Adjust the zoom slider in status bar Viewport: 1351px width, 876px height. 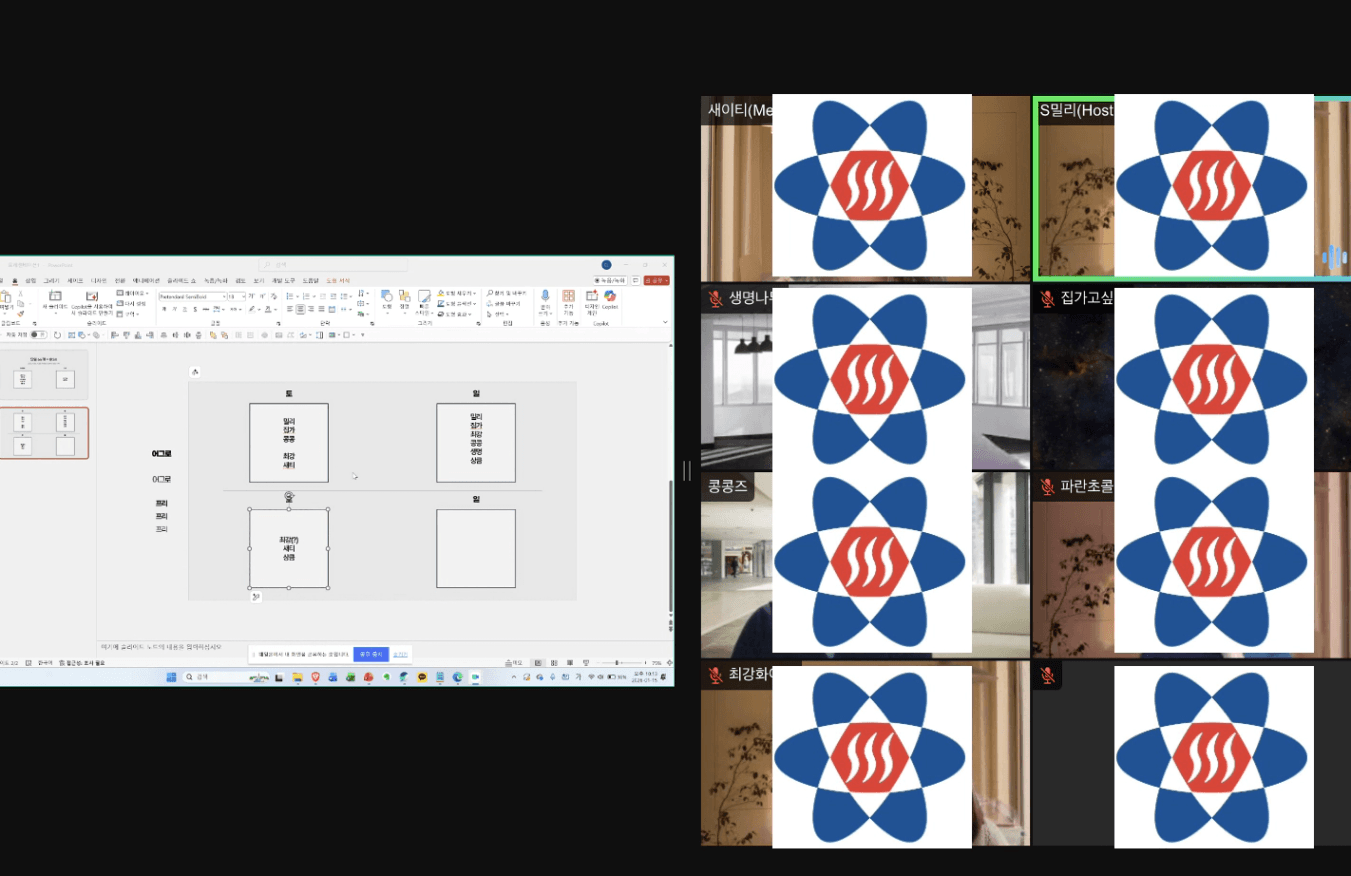[616, 663]
